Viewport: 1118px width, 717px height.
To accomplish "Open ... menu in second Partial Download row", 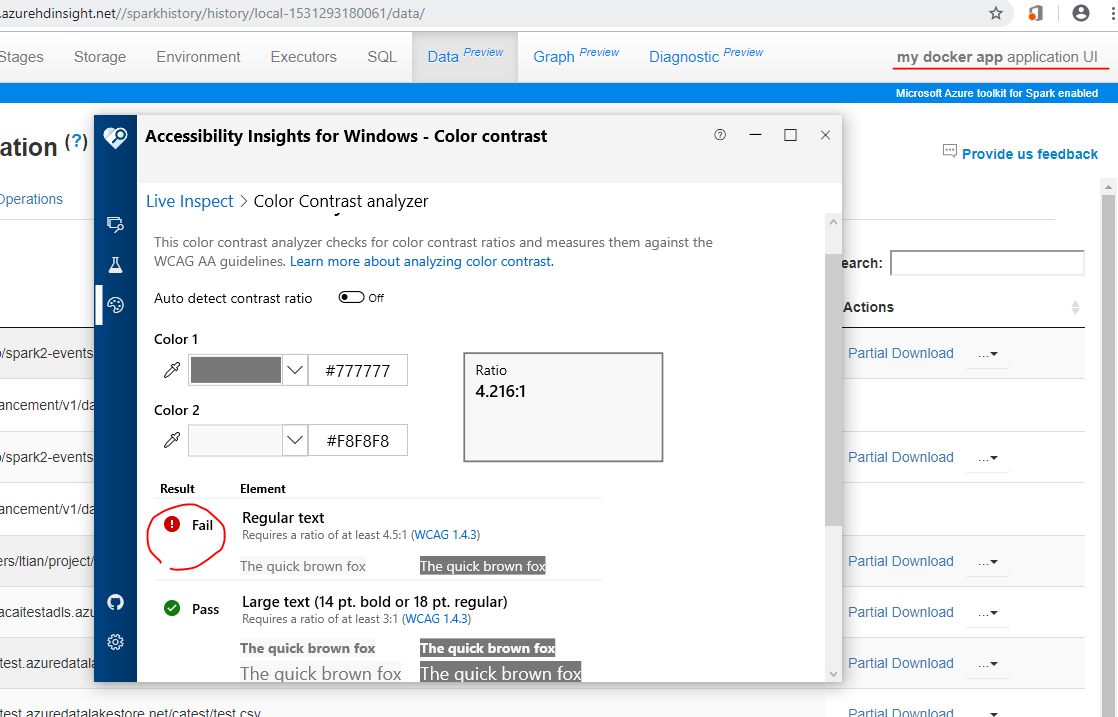I will coord(988,458).
